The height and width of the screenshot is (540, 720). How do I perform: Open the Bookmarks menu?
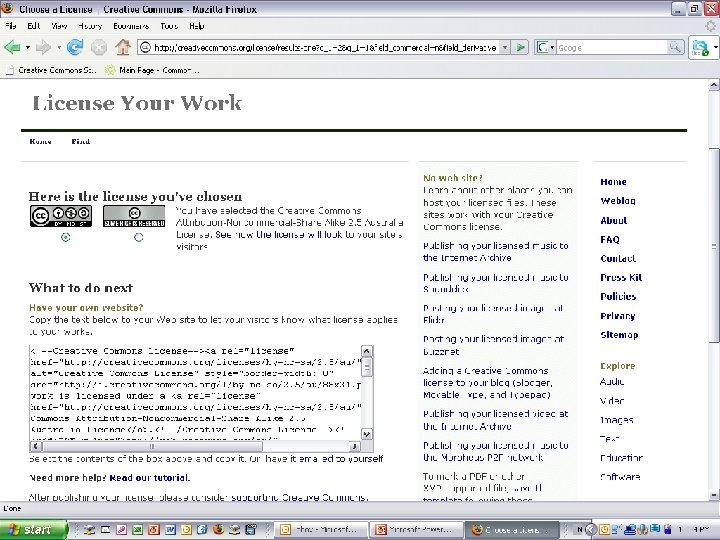coord(131,26)
